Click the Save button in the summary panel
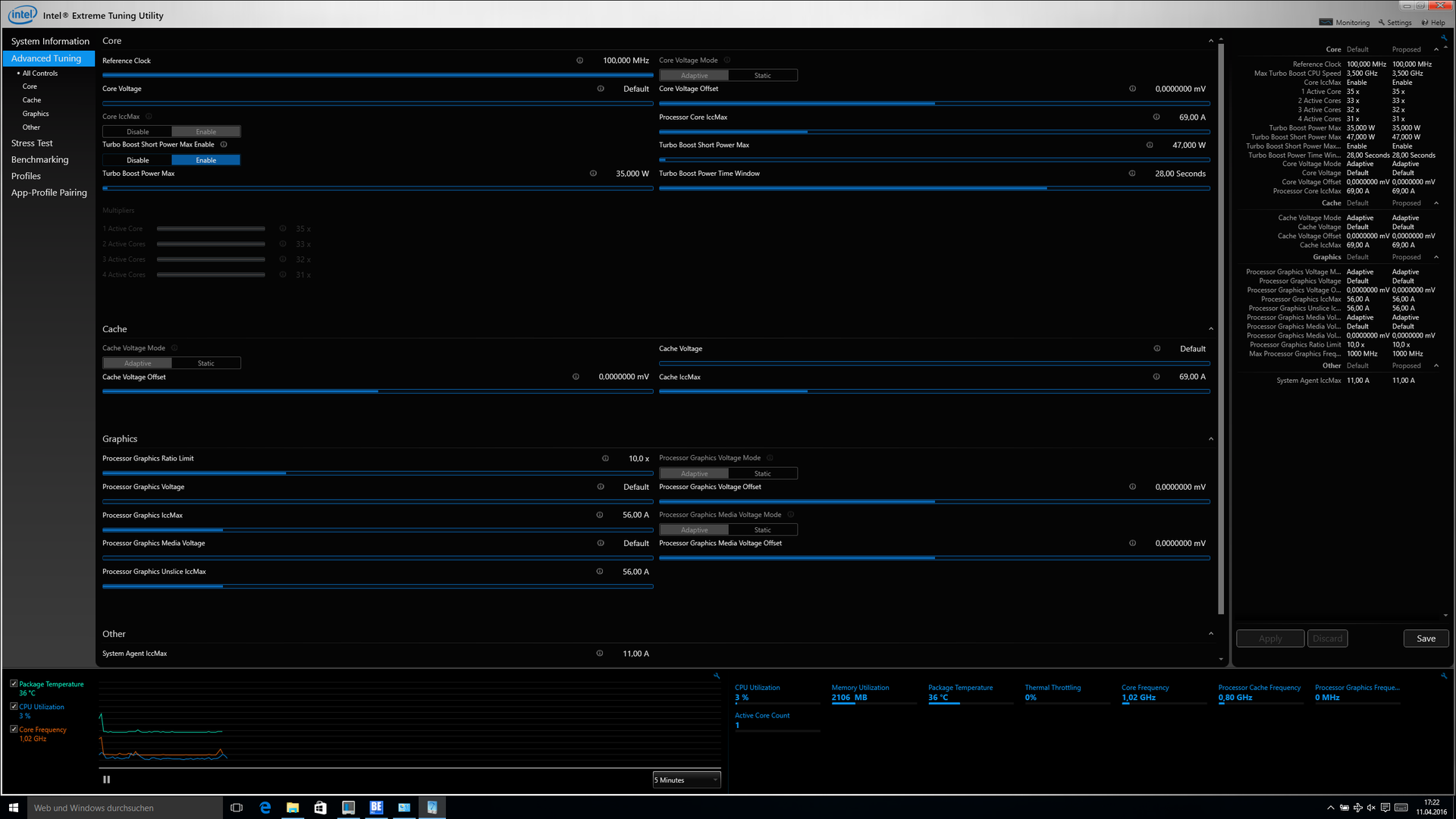This screenshot has height=819, width=1456. pyautogui.click(x=1426, y=639)
